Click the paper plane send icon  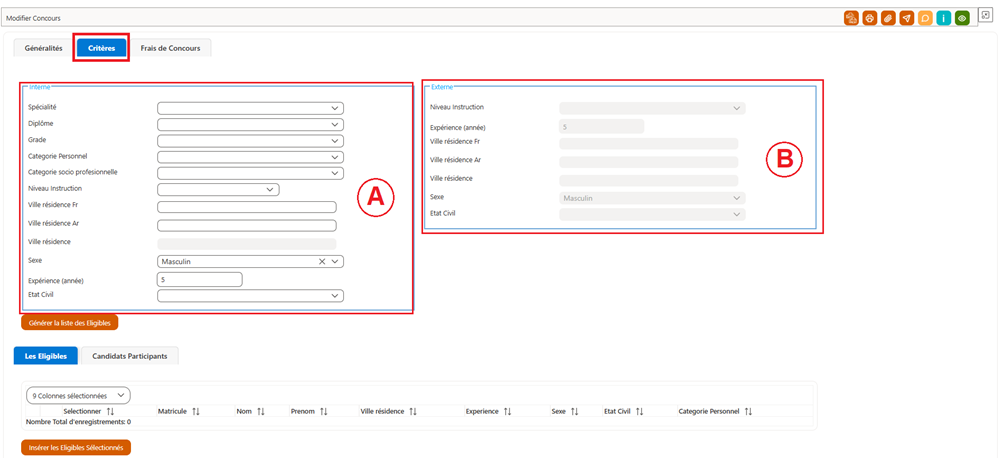[x=906, y=18]
